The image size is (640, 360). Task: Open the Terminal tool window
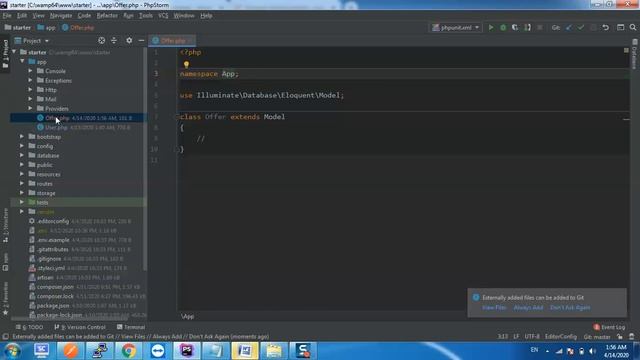coord(131,327)
